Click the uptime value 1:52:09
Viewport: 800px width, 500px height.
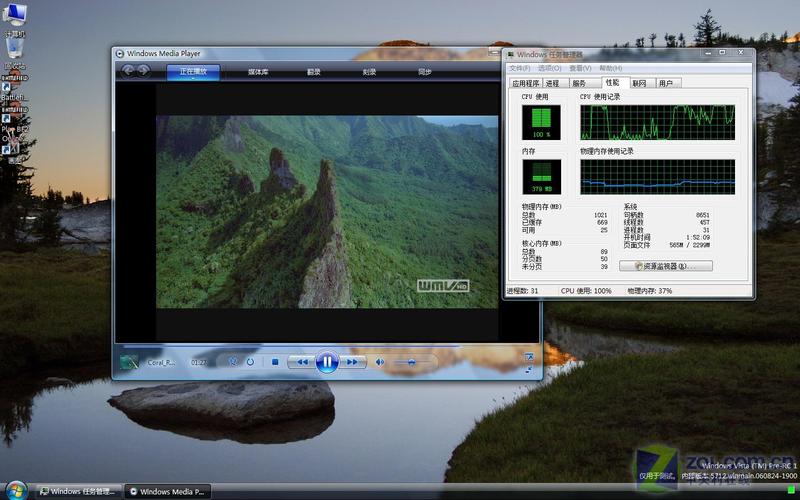[698, 237]
